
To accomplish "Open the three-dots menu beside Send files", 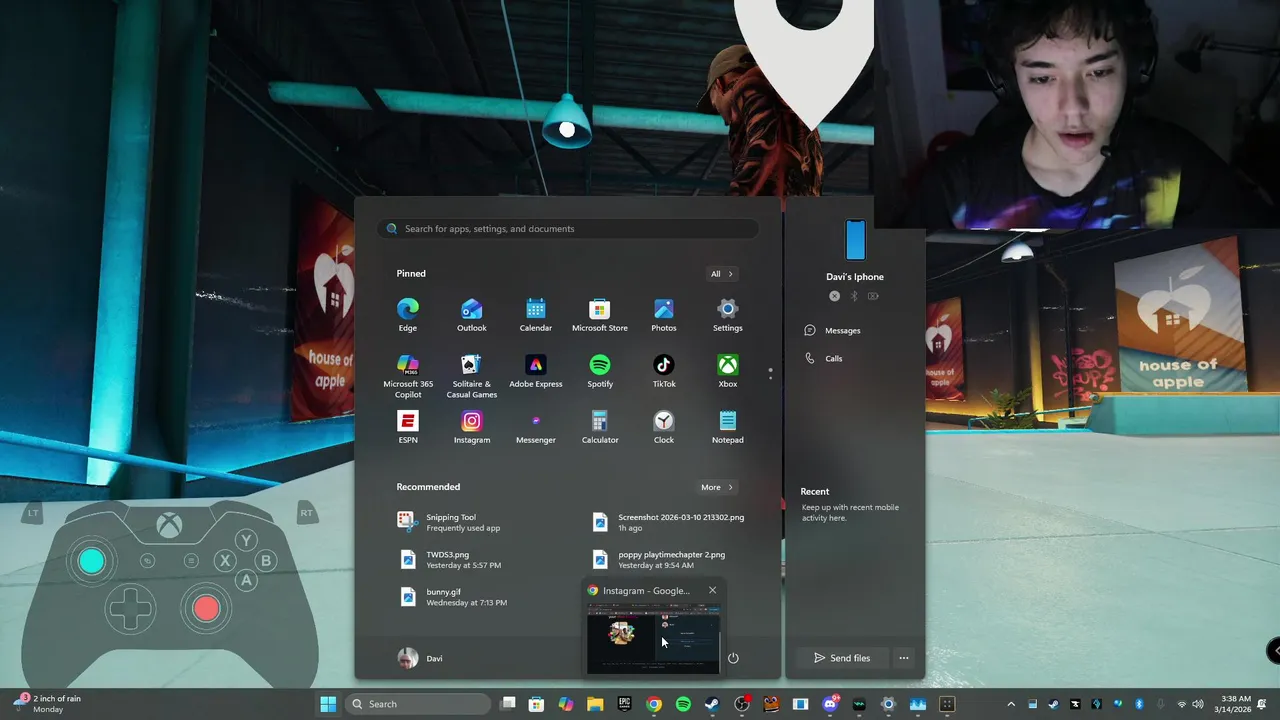I will click(x=904, y=658).
